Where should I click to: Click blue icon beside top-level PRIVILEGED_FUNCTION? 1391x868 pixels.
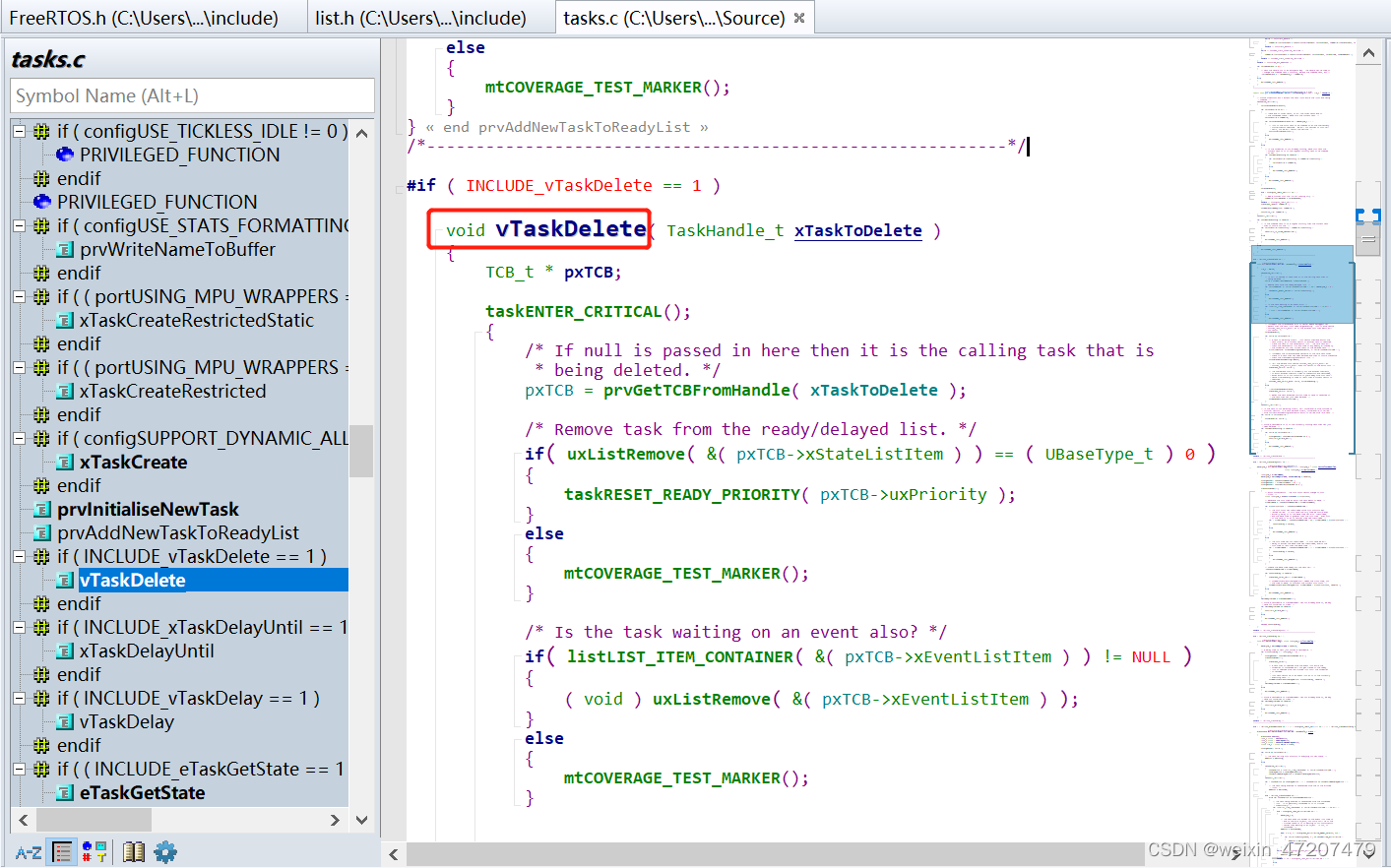pos(42,202)
